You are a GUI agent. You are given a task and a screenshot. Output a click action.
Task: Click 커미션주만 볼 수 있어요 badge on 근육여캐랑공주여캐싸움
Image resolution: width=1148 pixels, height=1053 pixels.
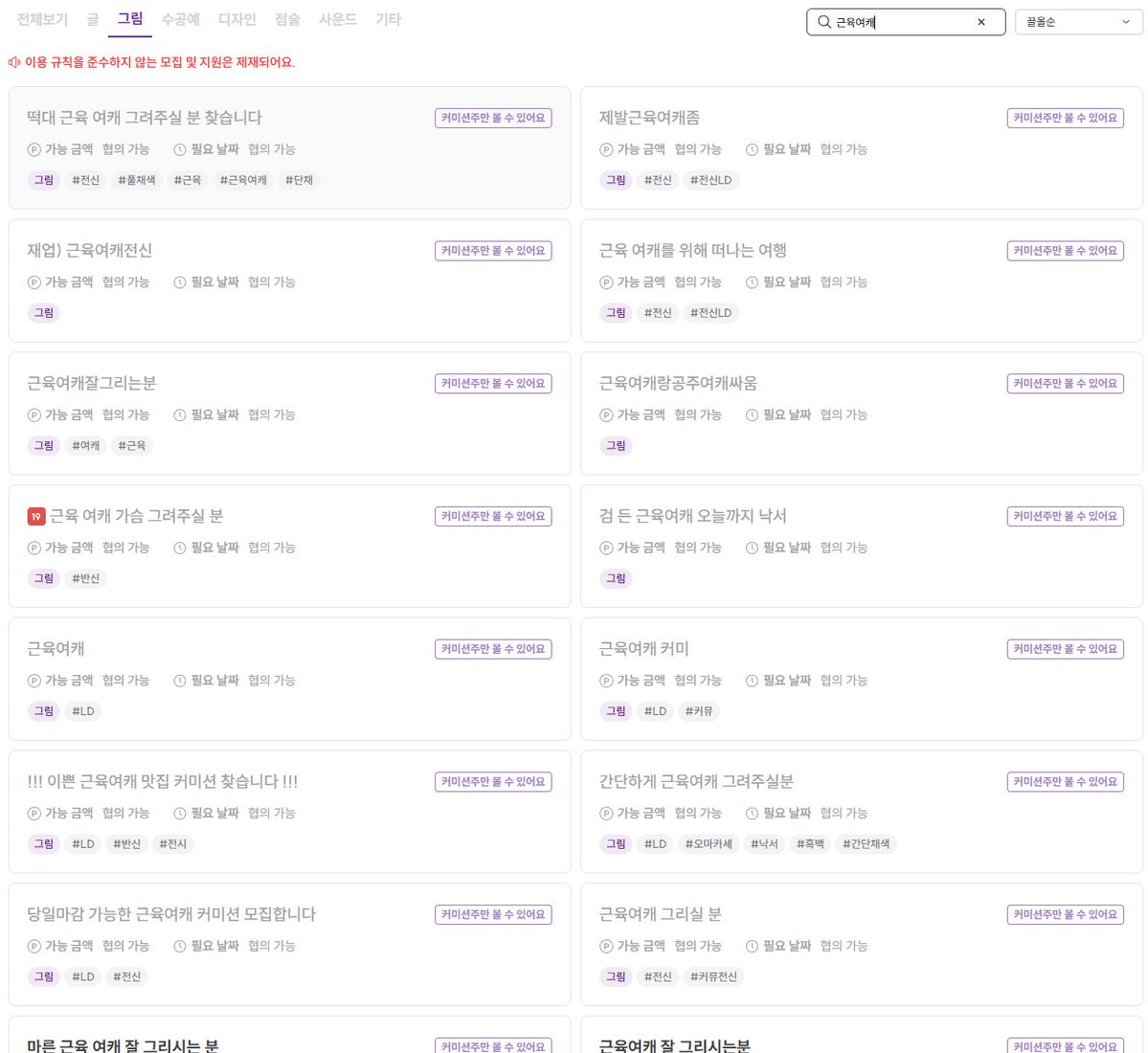point(1066,384)
